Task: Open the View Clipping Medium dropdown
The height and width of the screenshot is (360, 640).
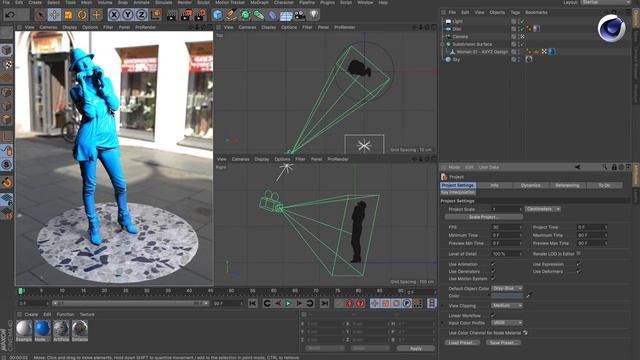Action: coord(507,305)
